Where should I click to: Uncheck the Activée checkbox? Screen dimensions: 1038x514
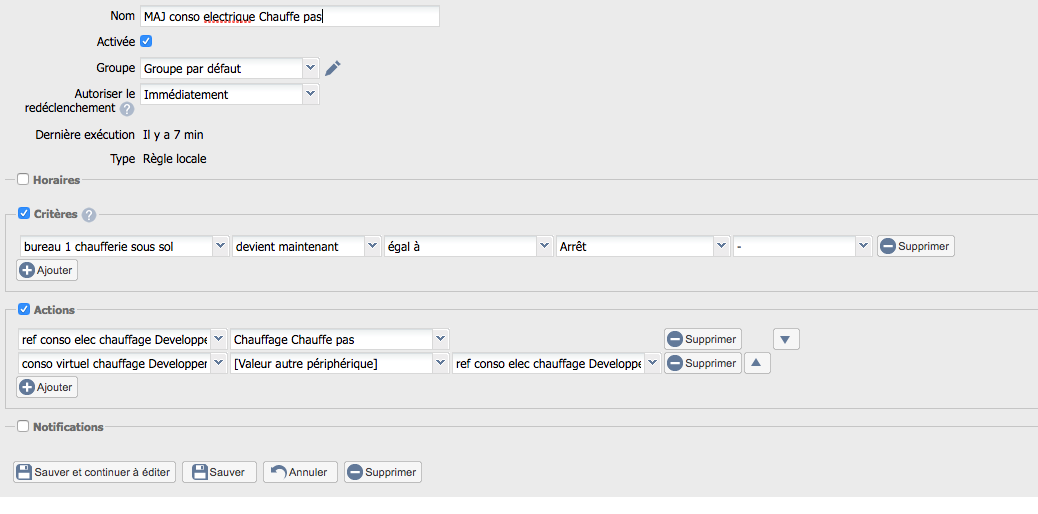(146, 41)
